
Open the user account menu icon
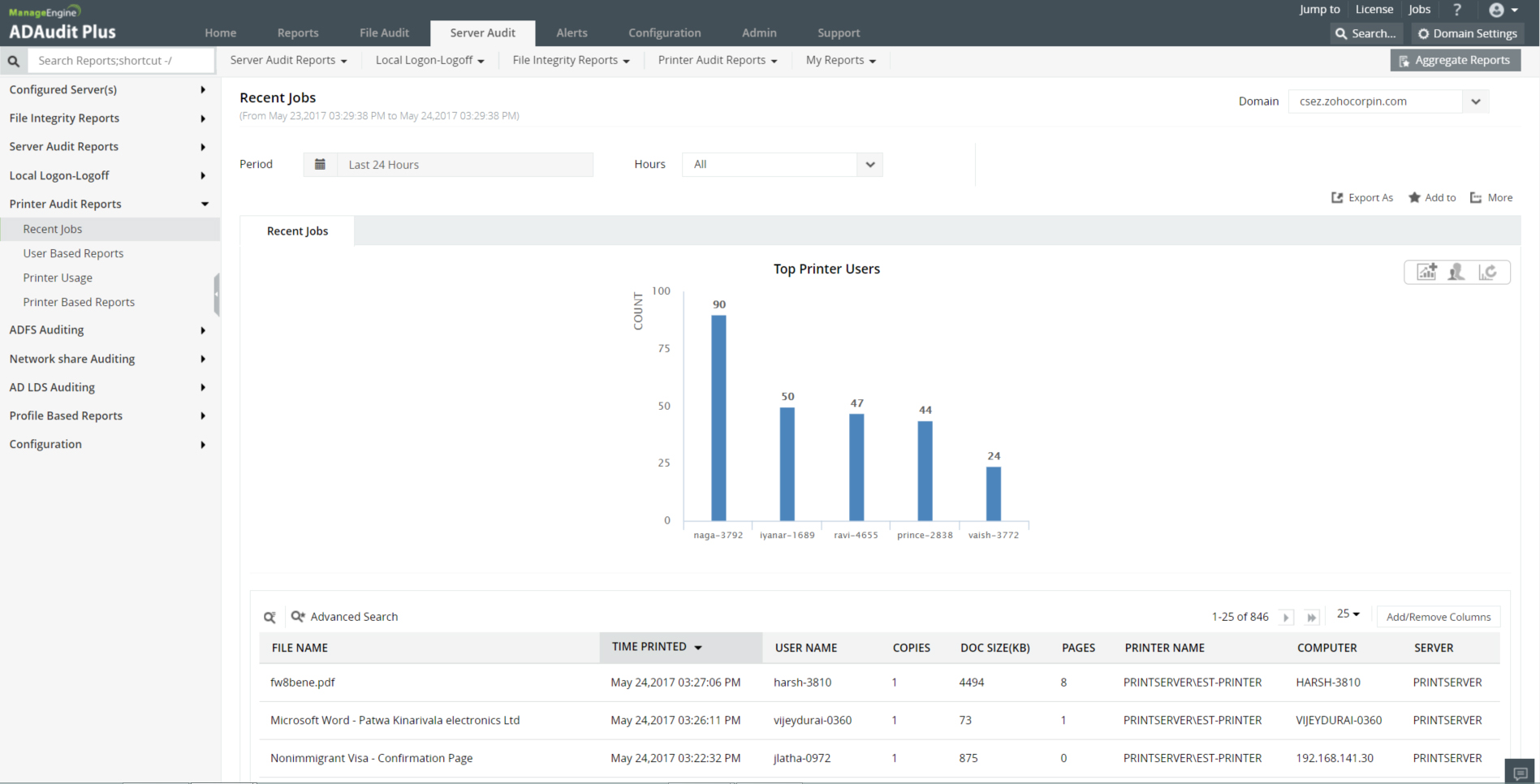1503,10
